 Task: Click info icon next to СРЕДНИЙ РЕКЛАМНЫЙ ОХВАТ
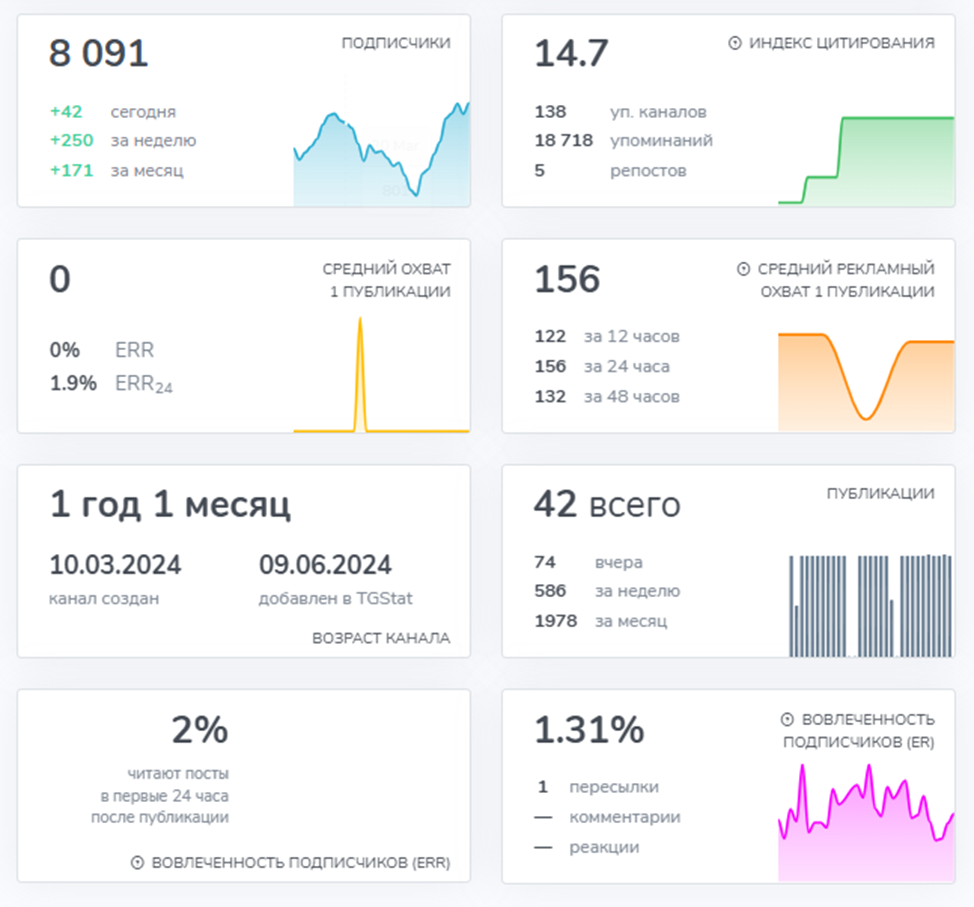pos(743,269)
